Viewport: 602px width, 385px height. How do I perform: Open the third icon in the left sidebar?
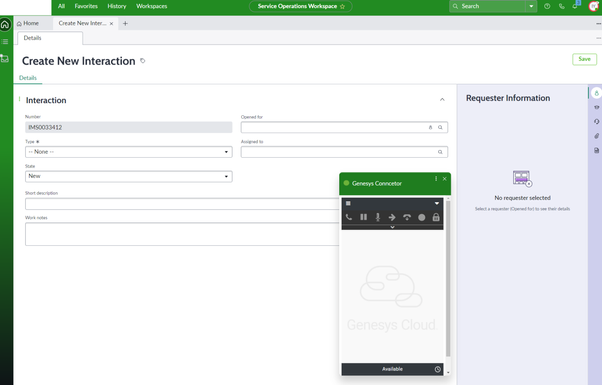point(5,58)
